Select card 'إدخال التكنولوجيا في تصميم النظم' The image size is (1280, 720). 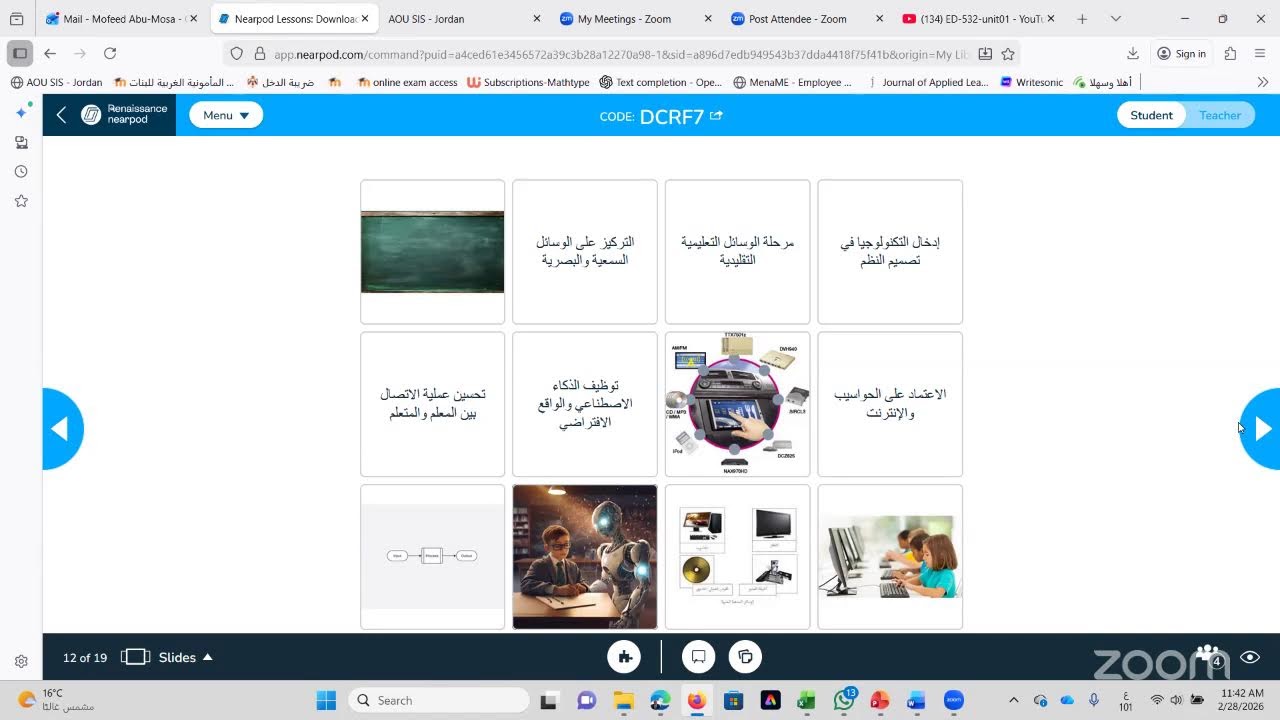click(x=890, y=252)
